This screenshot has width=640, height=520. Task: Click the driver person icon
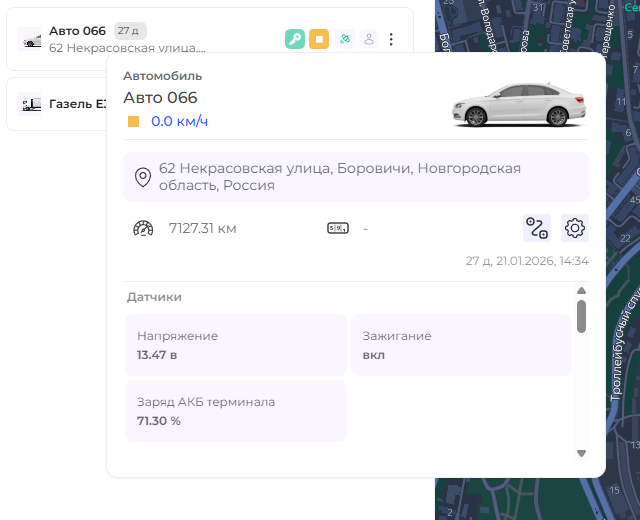click(368, 39)
